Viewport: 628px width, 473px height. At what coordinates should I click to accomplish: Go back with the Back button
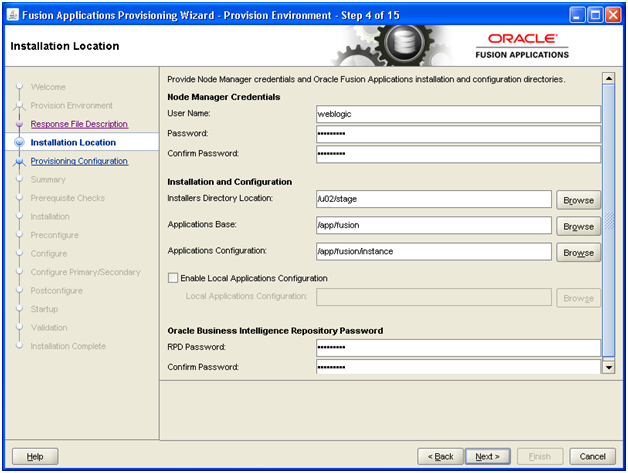point(440,456)
